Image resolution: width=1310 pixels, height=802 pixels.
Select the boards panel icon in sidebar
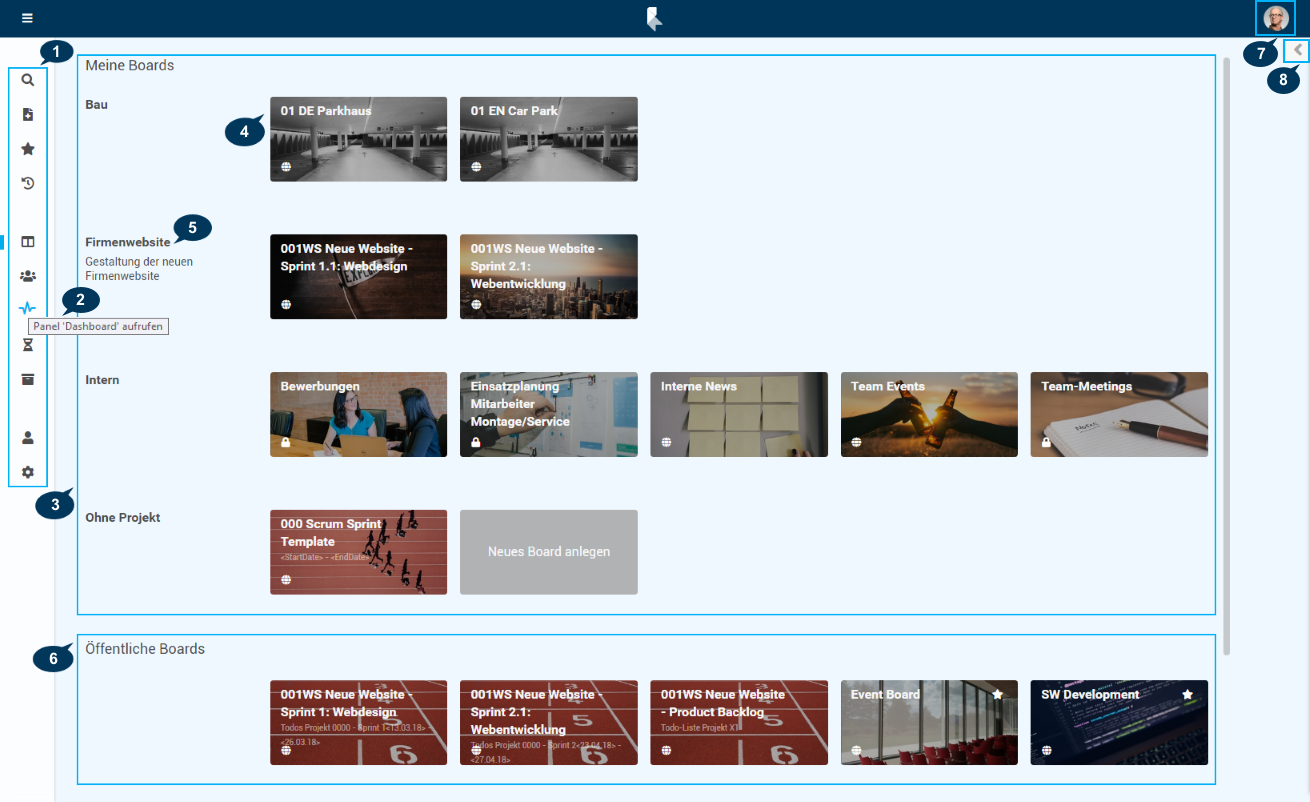coord(28,242)
